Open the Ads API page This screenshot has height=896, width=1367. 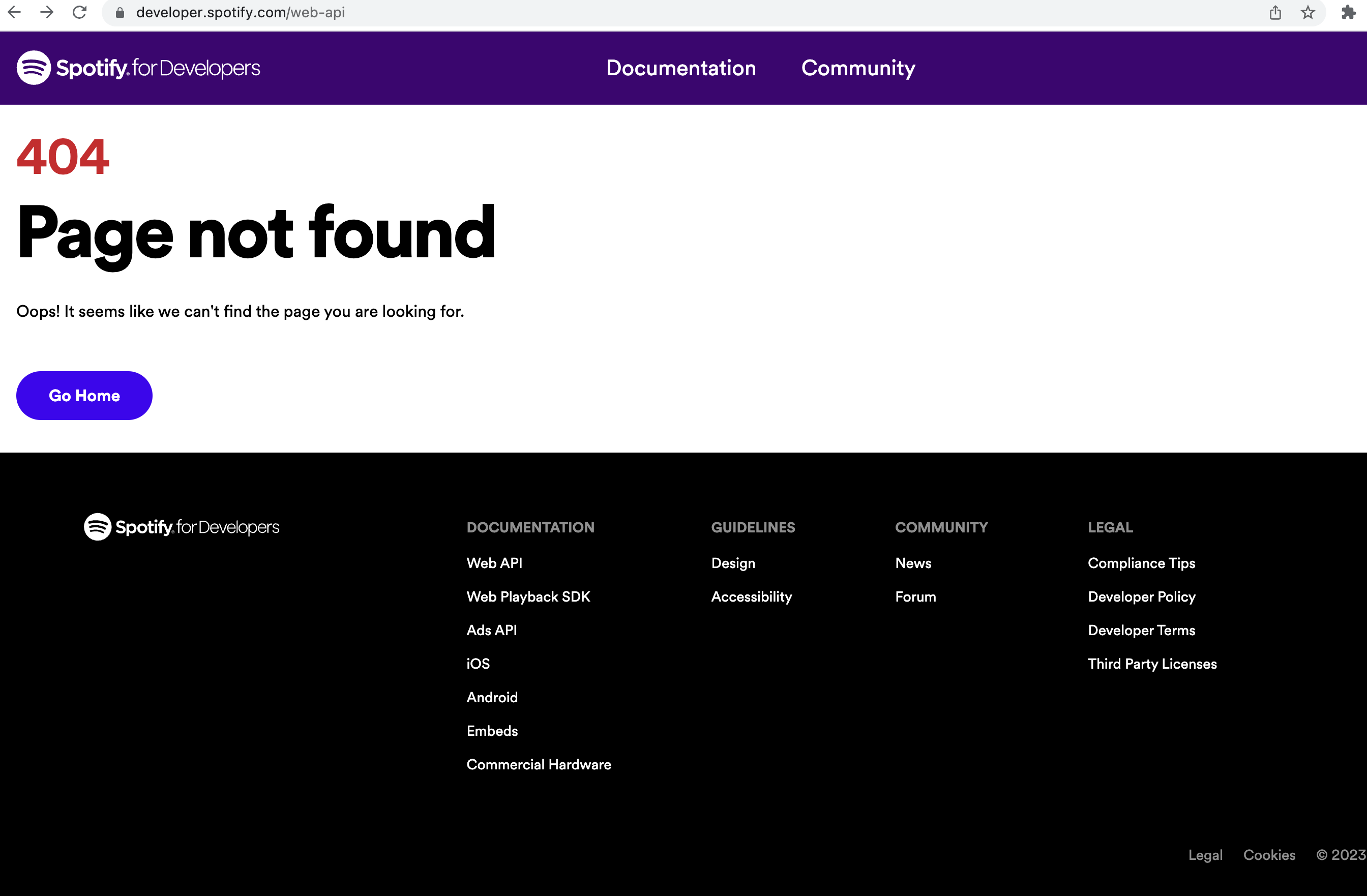tap(492, 630)
